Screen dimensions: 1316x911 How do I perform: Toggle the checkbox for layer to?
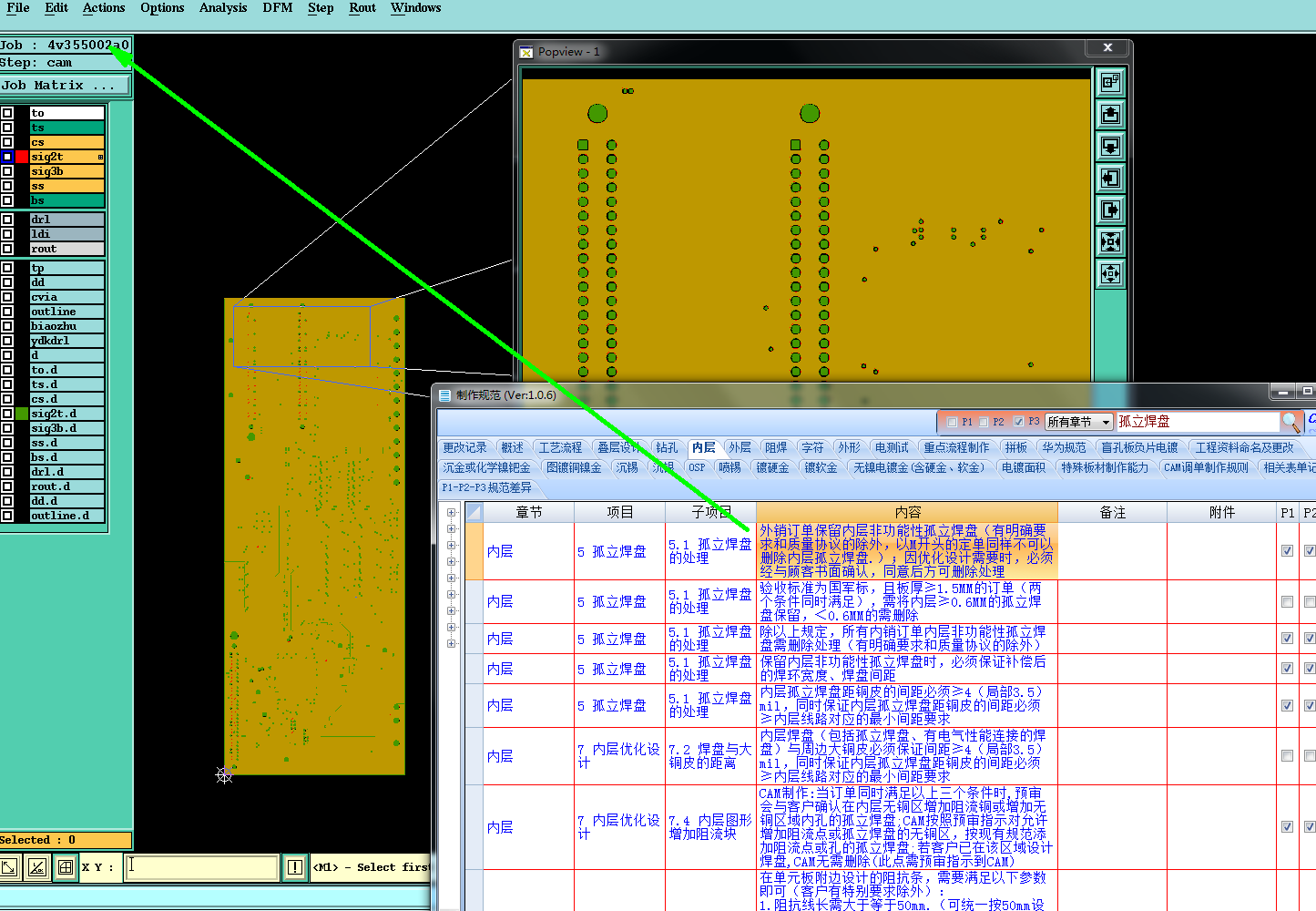coord(7,113)
